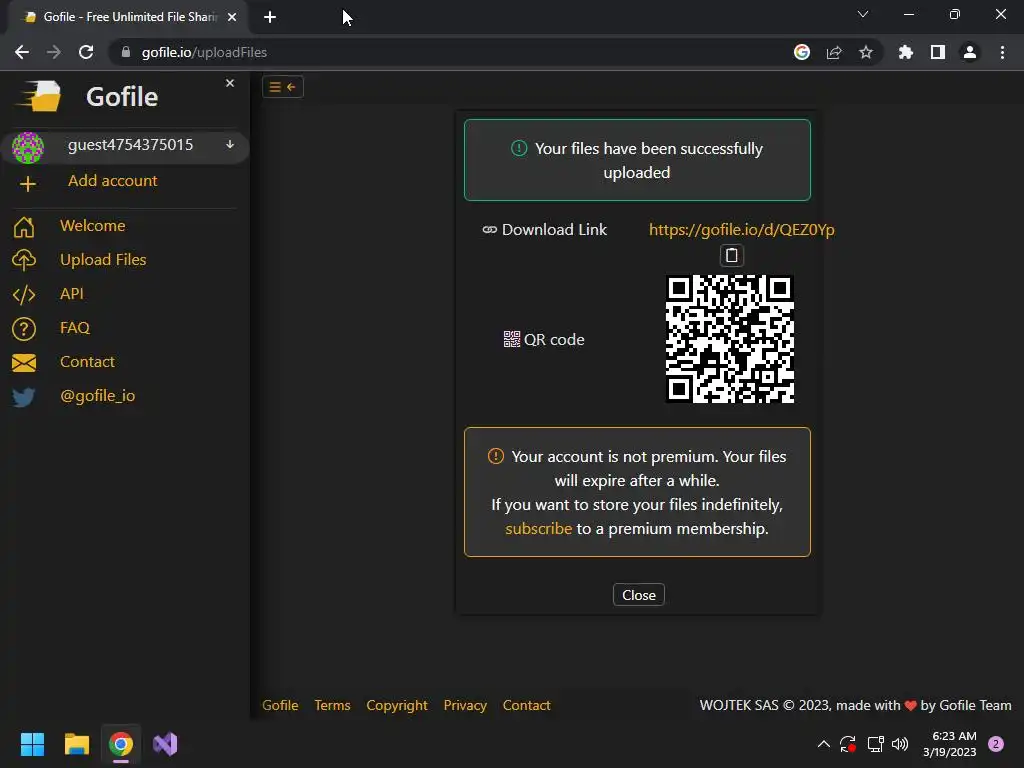Image resolution: width=1024 pixels, height=768 pixels.
Task: Open Upload Files in sidebar
Action: [103, 259]
